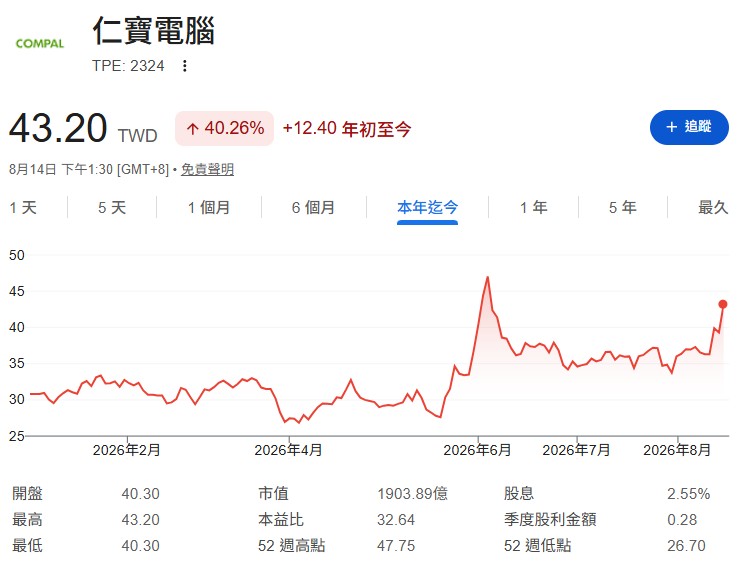The width and height of the screenshot is (743, 577).
Task: Switch to the 1 個月 tab
Action: 209,207
